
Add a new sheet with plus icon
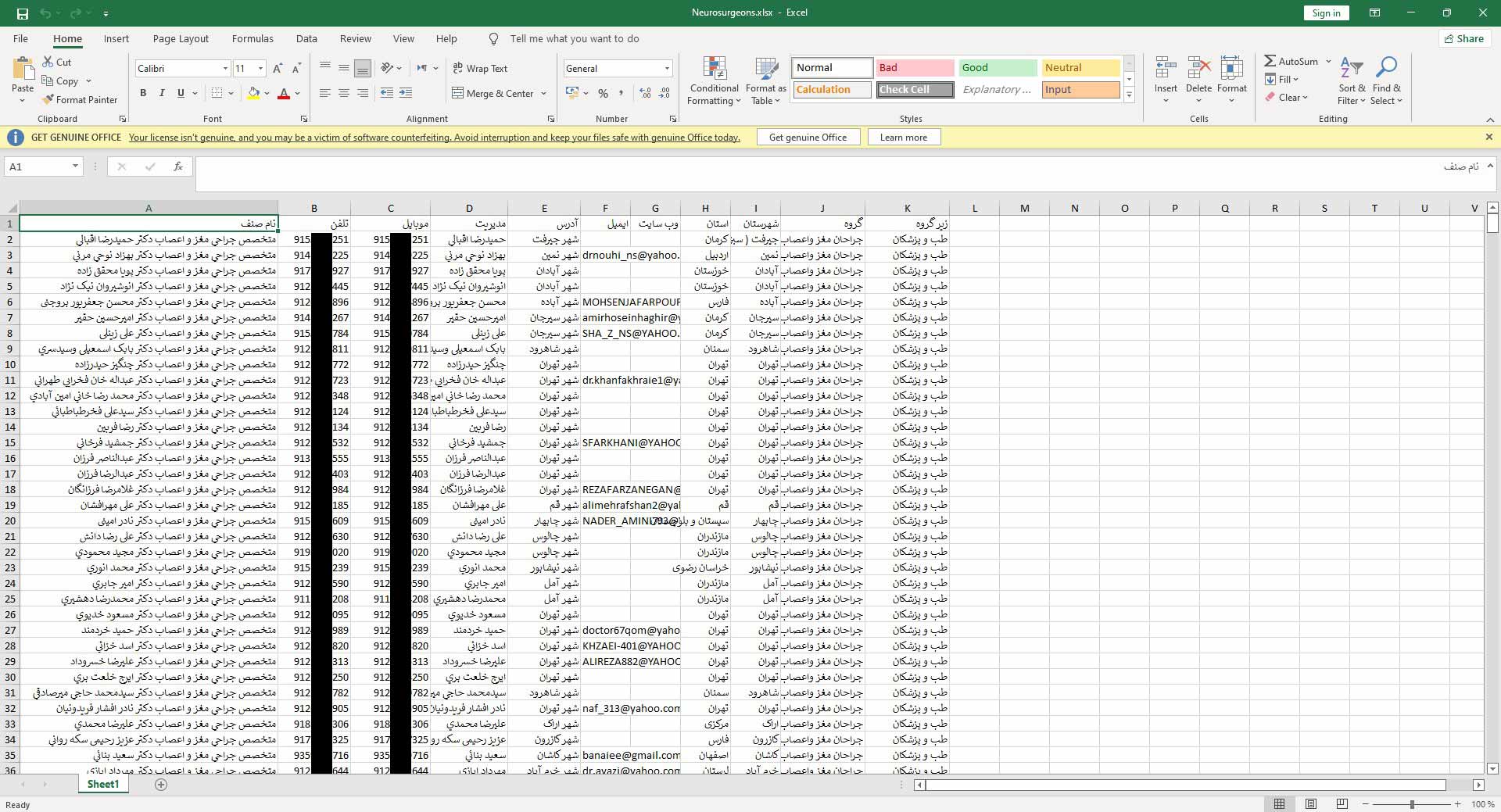click(x=161, y=785)
